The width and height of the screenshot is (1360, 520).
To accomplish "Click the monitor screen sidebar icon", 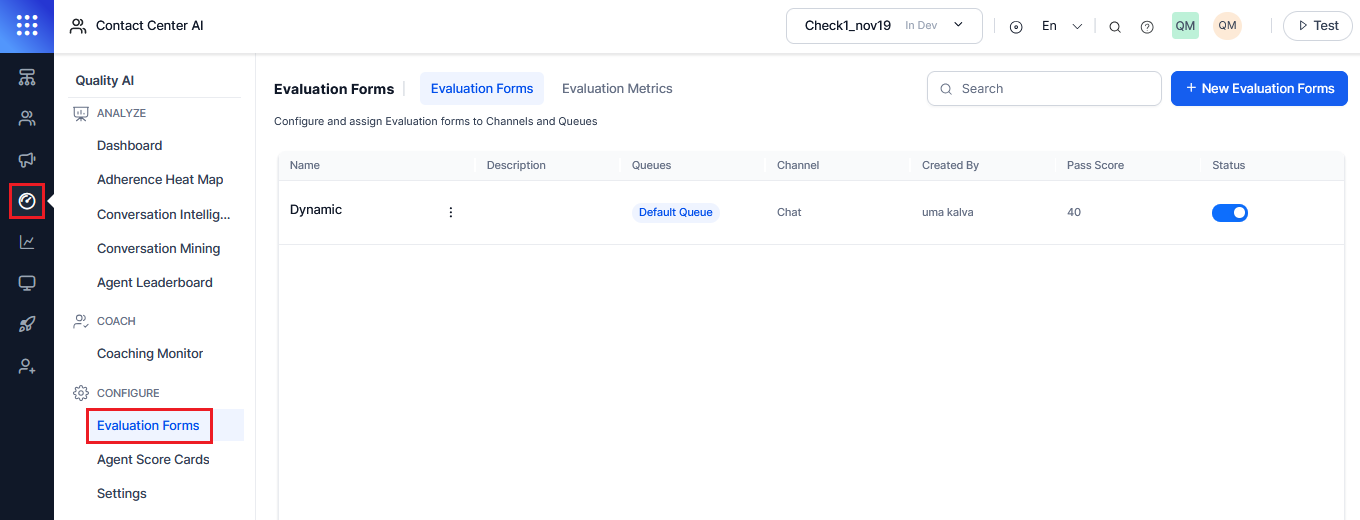I will tap(27, 283).
